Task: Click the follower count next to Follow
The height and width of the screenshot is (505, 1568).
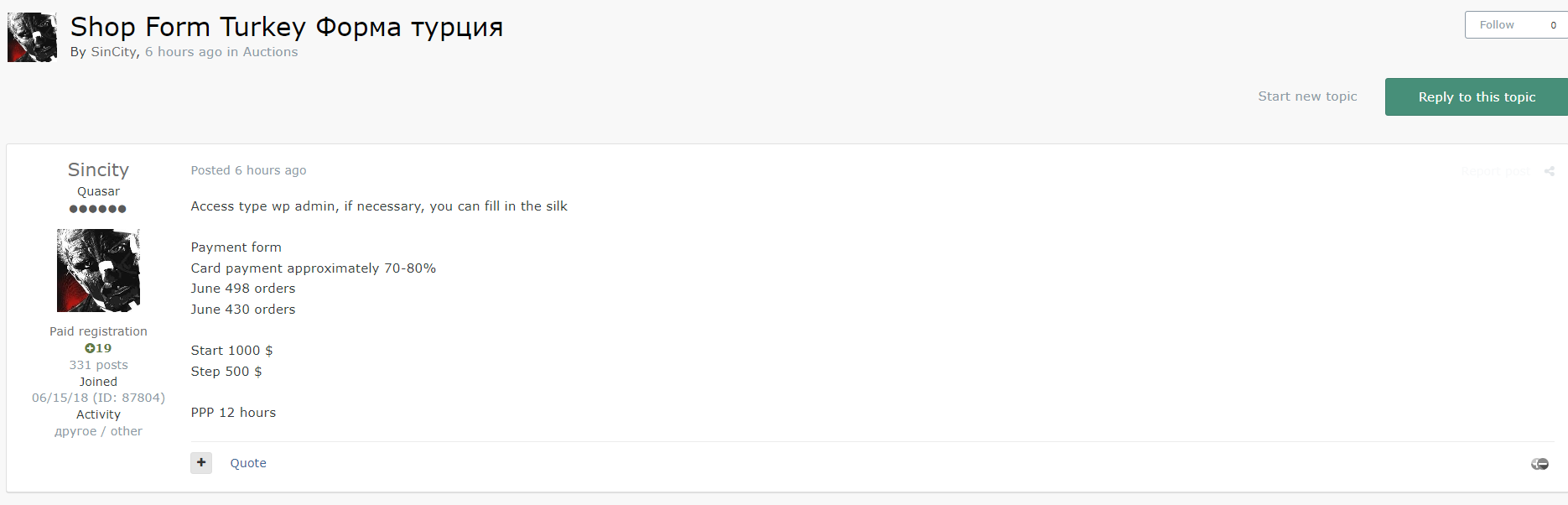Action: [1553, 25]
